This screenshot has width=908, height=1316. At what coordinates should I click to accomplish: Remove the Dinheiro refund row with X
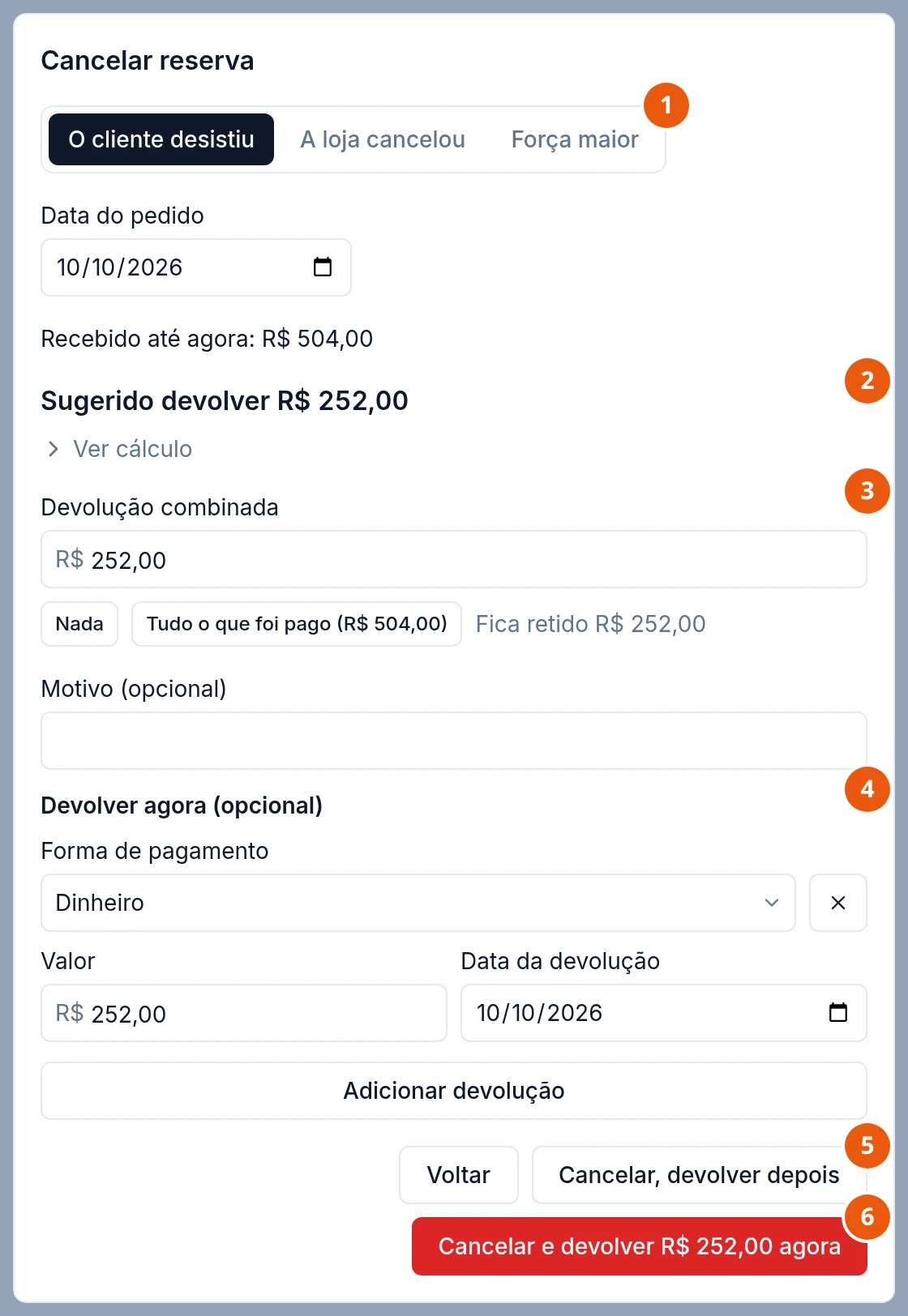point(838,903)
